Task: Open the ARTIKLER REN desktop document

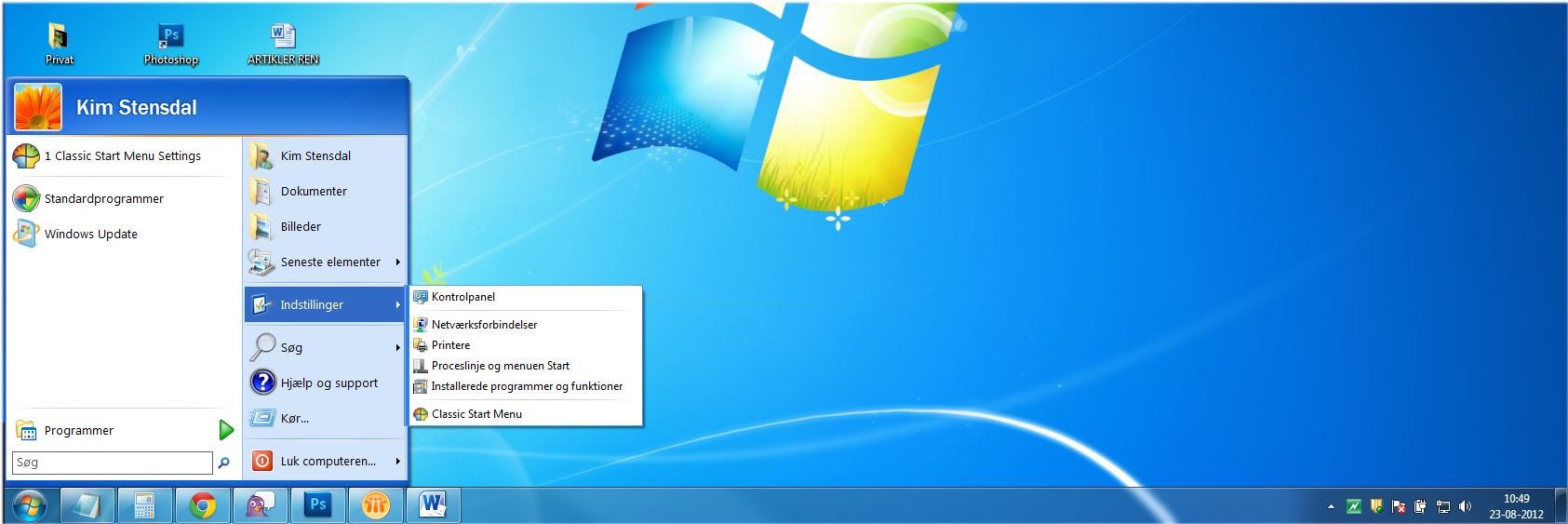Action: pyautogui.click(x=283, y=44)
